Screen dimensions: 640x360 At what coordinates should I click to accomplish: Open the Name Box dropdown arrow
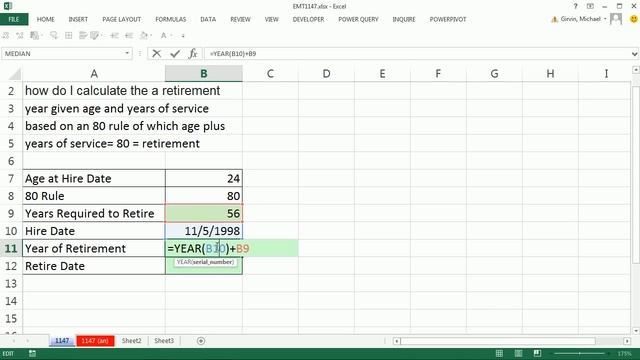click(x=127, y=53)
